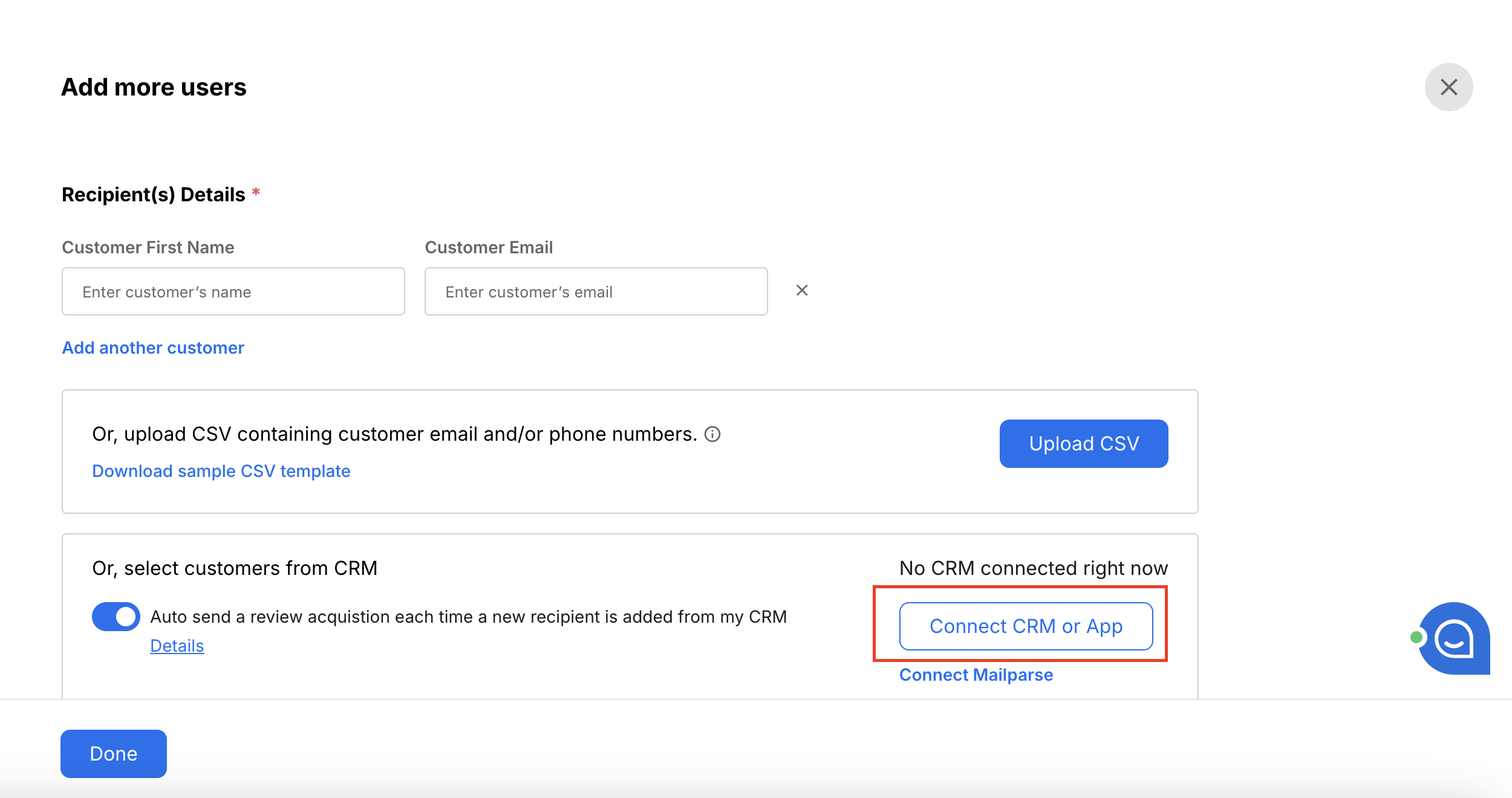This screenshot has height=798, width=1512.
Task: Open the chat support widget
Action: pyautogui.click(x=1454, y=638)
